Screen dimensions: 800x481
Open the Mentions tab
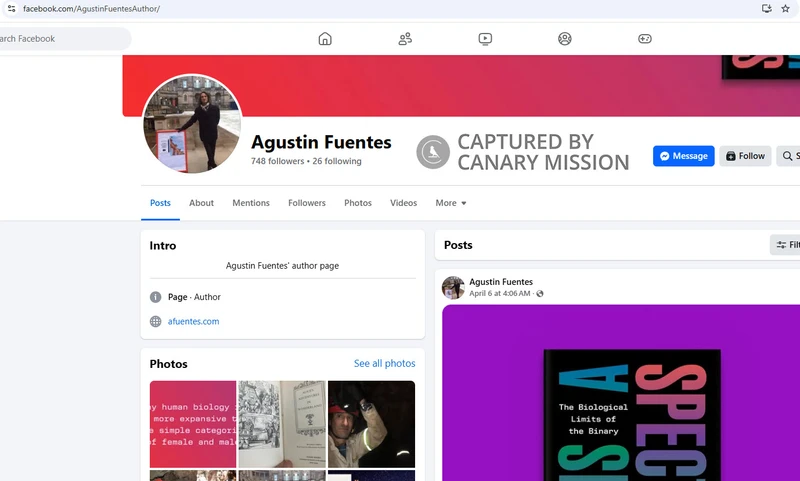[251, 203]
